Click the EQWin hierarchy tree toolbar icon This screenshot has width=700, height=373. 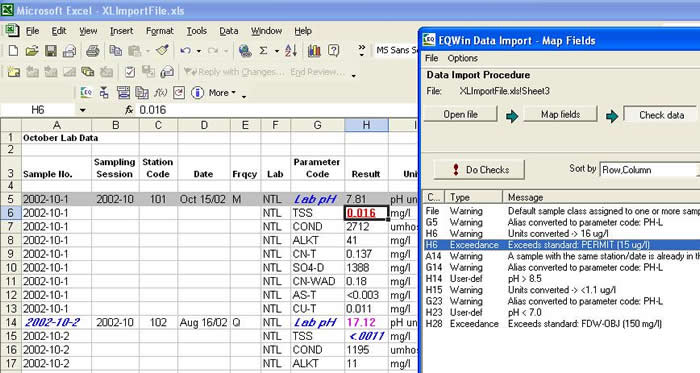pyautogui.click(x=104, y=92)
